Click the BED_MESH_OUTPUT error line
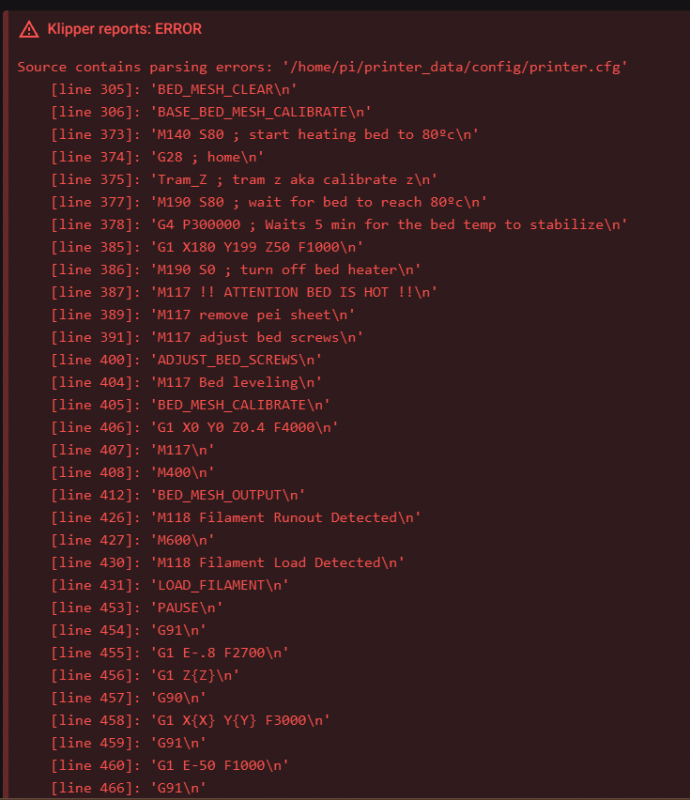Image resolution: width=690 pixels, height=800 pixels. pos(178,495)
